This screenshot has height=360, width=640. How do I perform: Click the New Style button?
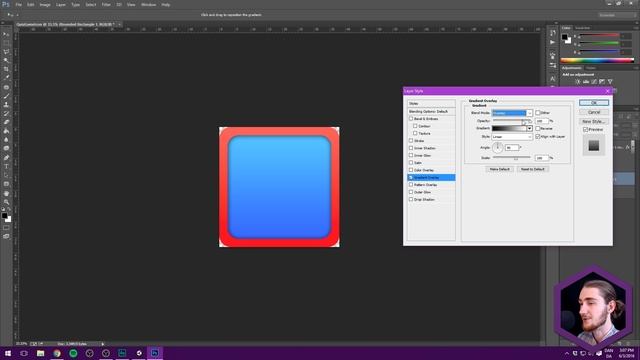pos(594,122)
